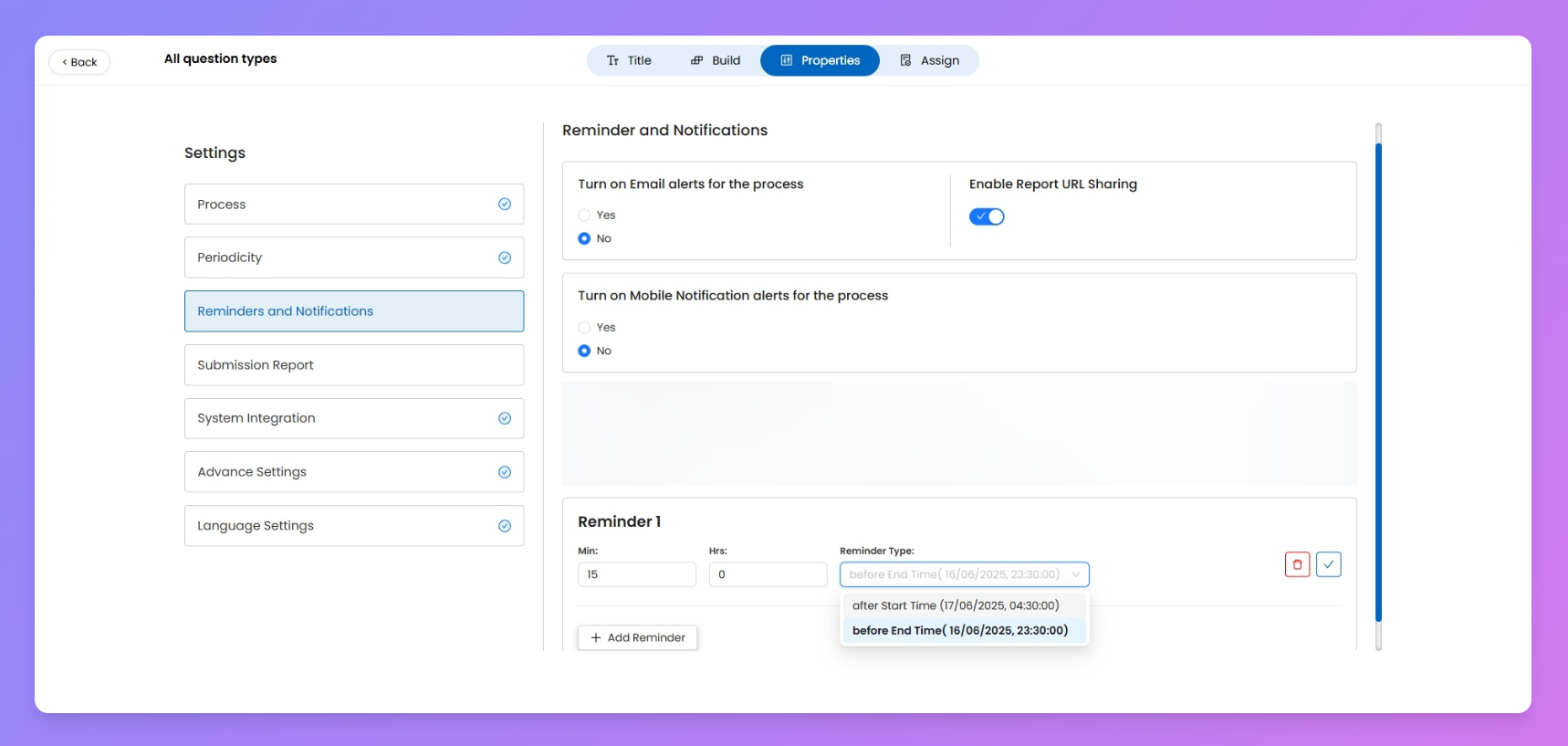Open the Reminder Type dropdown

click(x=964, y=574)
